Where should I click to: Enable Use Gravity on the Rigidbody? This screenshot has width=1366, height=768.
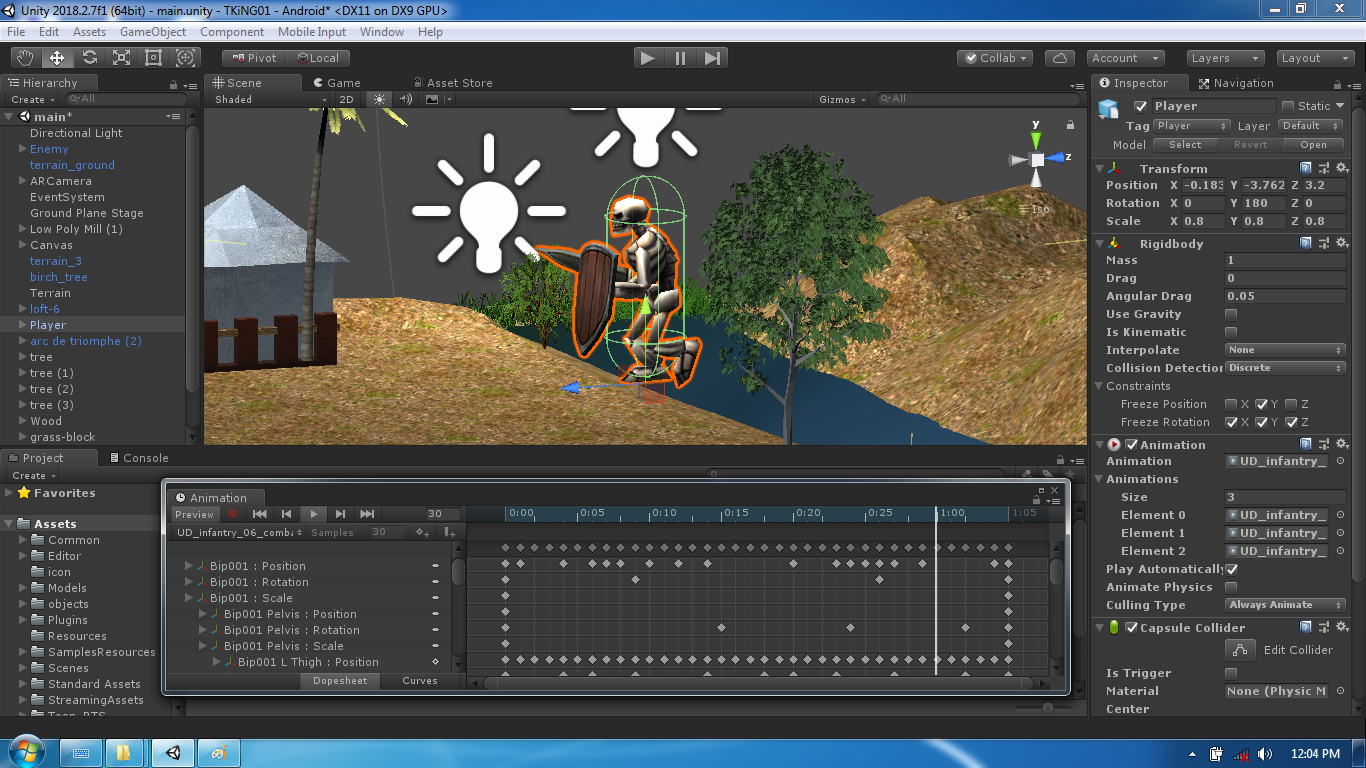[x=1230, y=314]
